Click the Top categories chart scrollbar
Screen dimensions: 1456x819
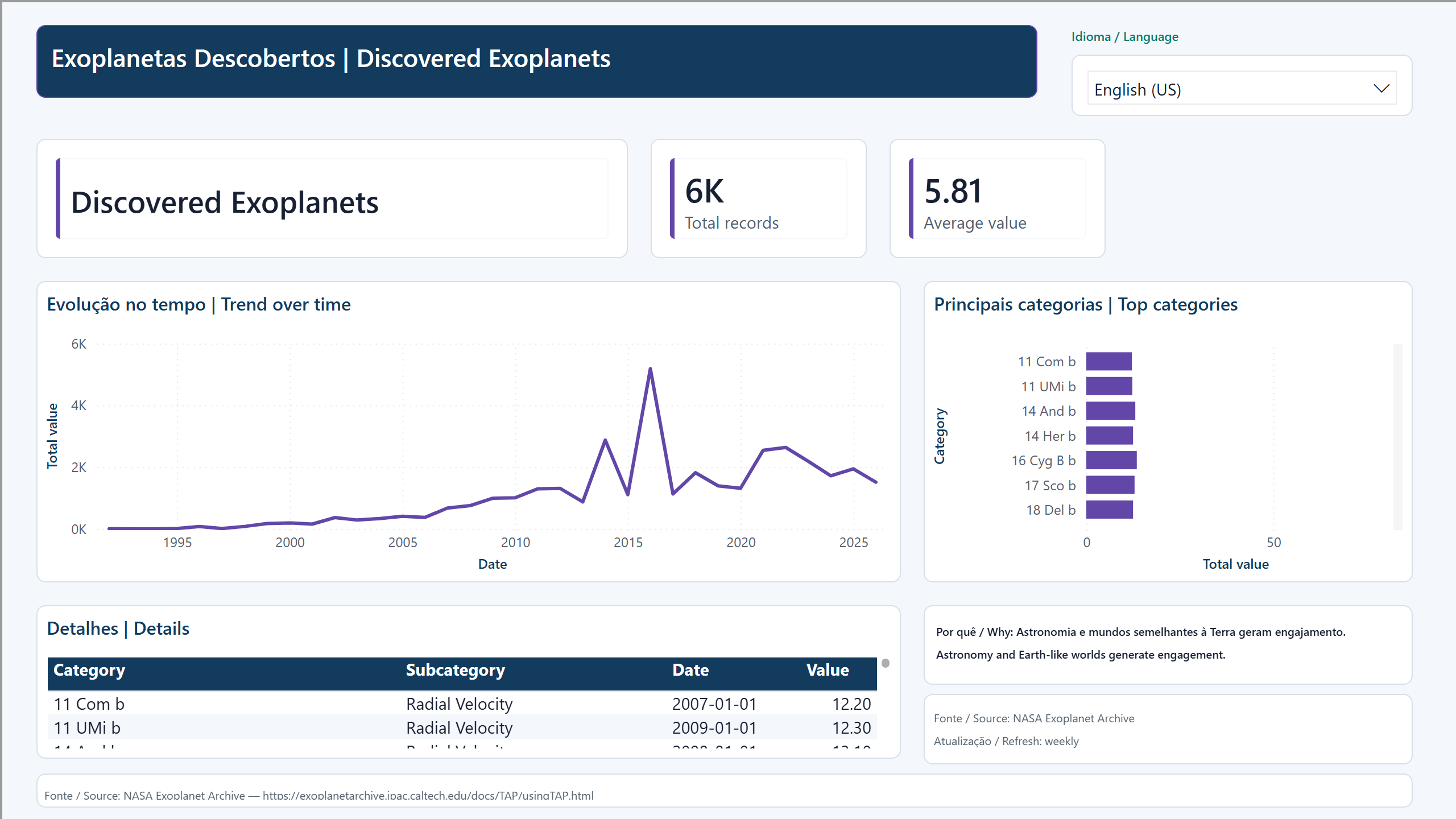pos(1397,437)
